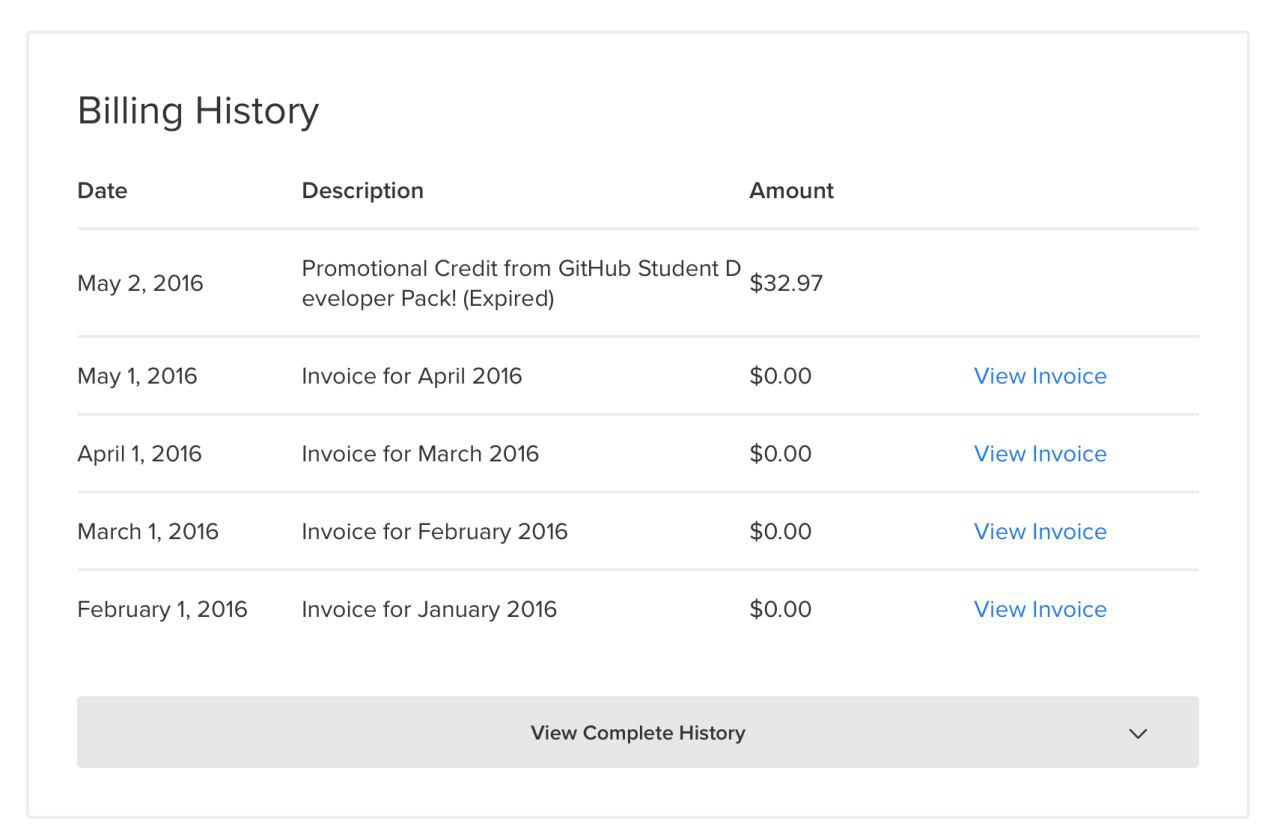Click the Promotional Credit GitHub Student description

[x=520, y=284]
